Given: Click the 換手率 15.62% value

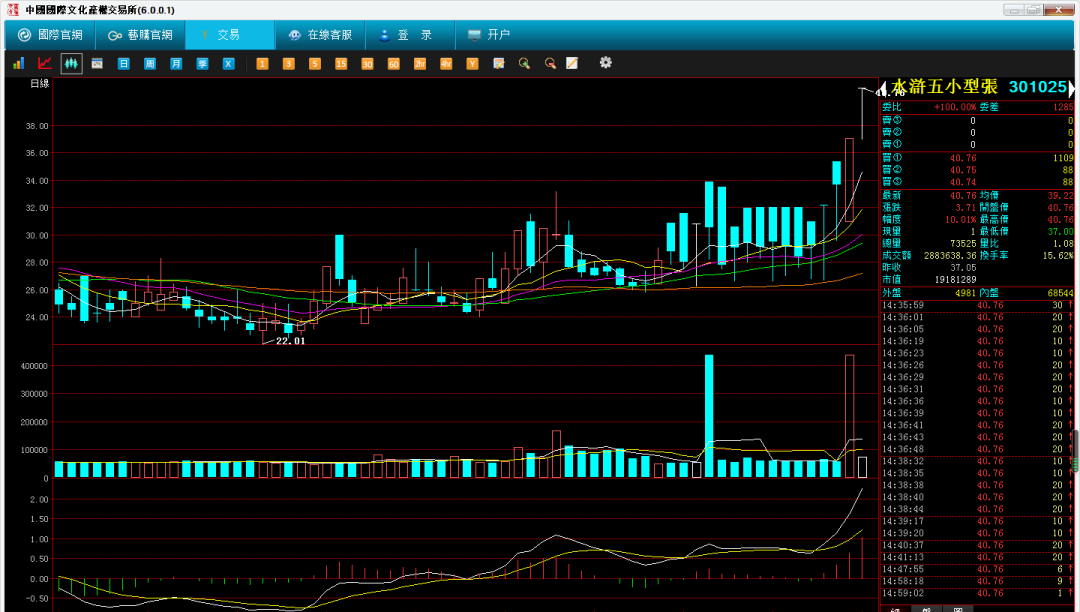Looking at the screenshot, I should click(1059, 255).
